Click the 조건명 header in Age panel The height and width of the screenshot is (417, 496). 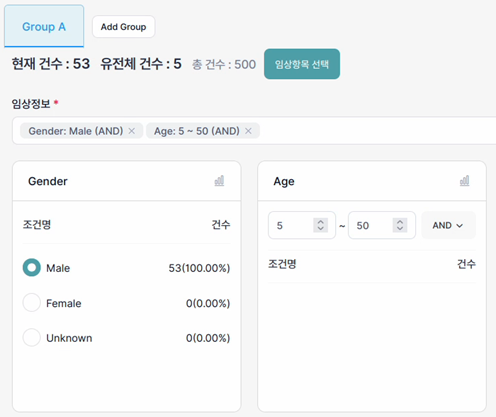(x=282, y=264)
